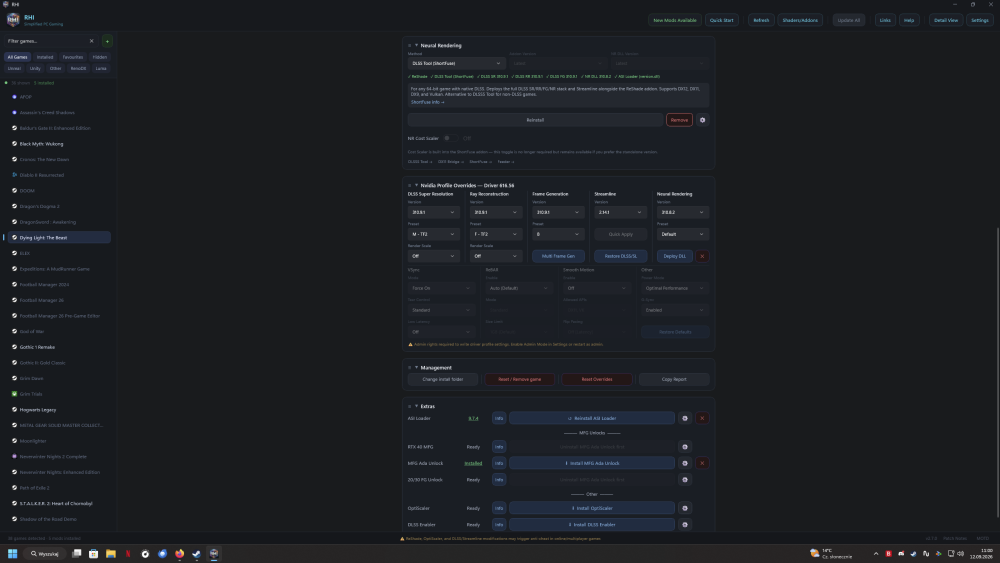Viewport: 1000px width, 563px height.
Task: Click drag handle of Management section
Action: coord(409,368)
